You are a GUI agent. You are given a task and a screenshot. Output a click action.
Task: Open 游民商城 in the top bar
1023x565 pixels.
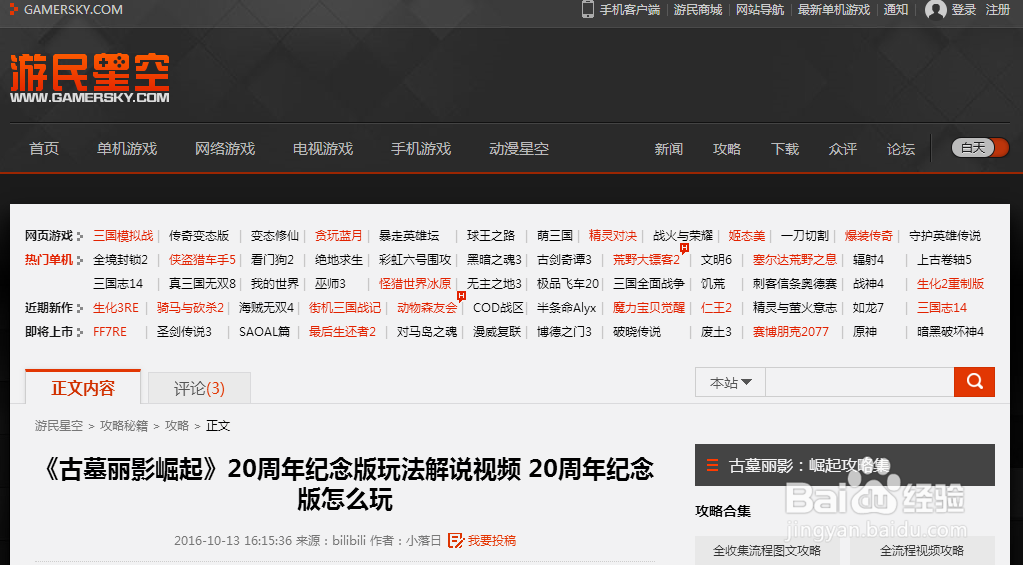[698, 10]
